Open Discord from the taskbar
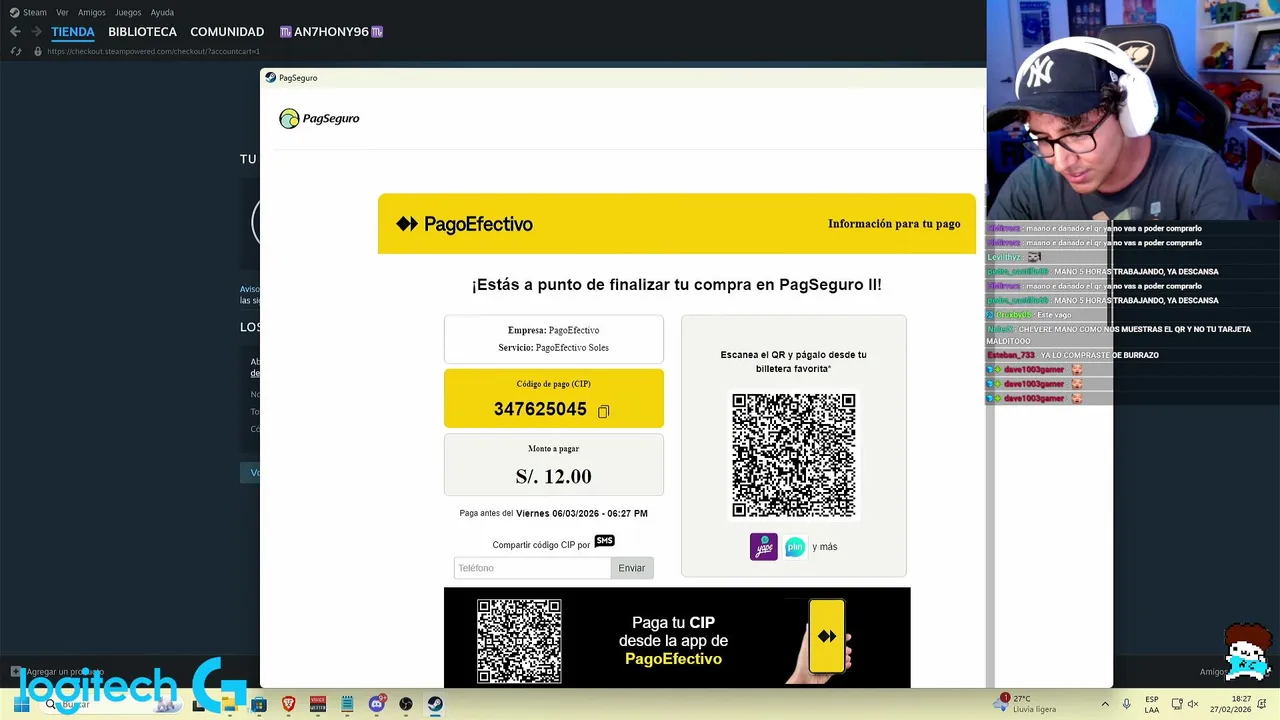 click(377, 704)
